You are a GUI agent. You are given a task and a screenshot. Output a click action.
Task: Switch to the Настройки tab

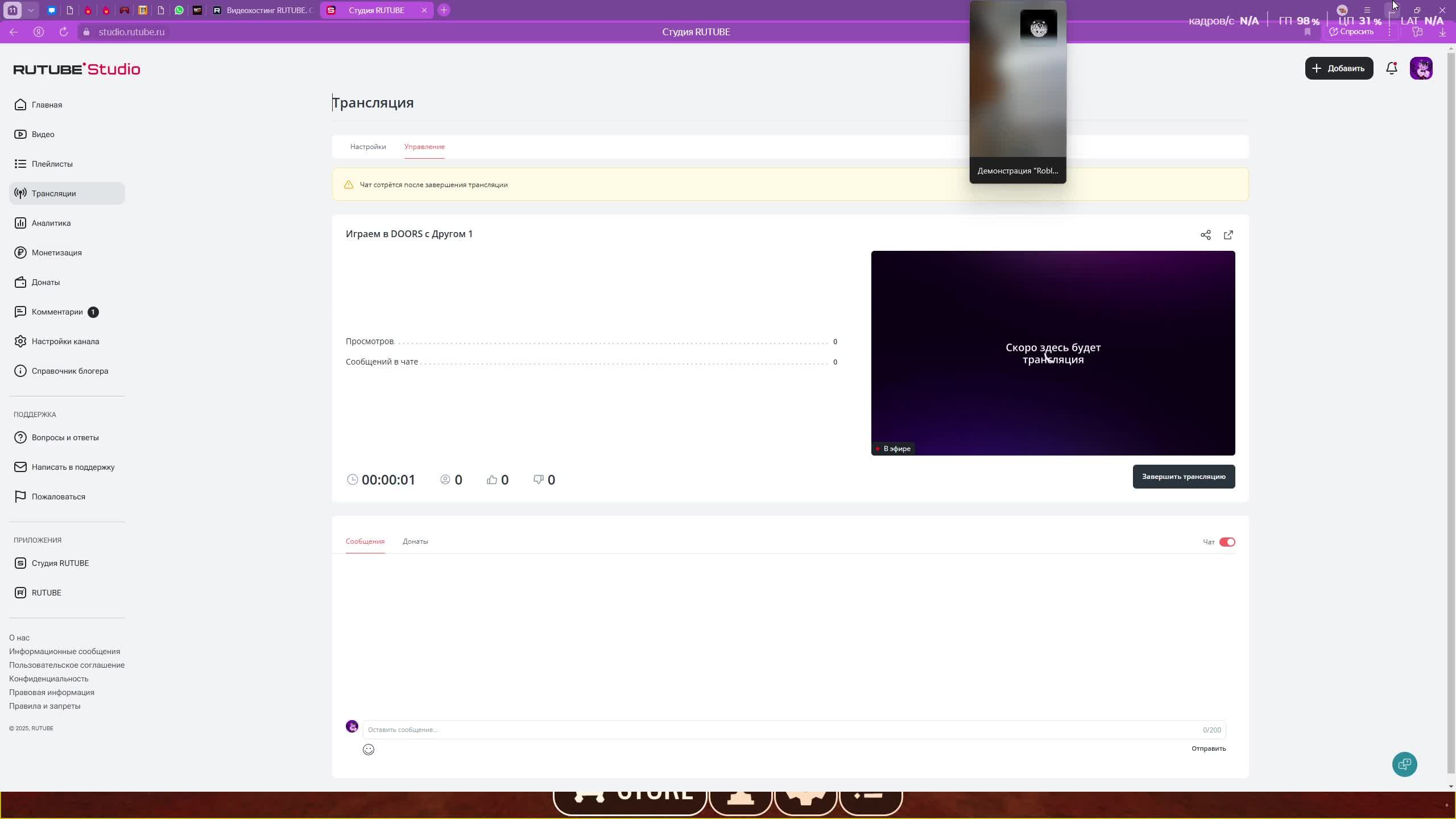point(368,147)
